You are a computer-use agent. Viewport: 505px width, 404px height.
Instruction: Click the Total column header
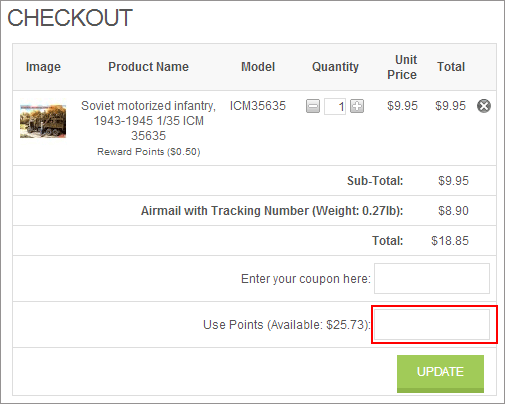(x=451, y=67)
